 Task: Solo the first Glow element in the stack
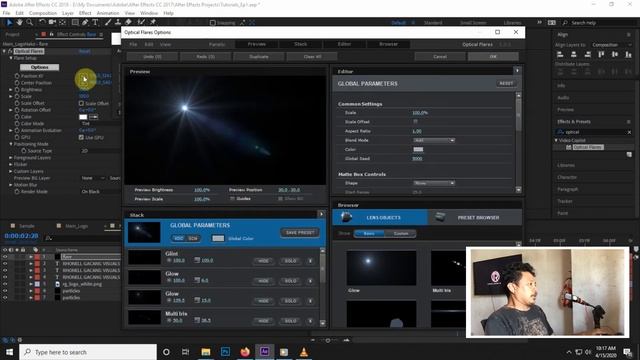pyautogui.click(x=290, y=281)
